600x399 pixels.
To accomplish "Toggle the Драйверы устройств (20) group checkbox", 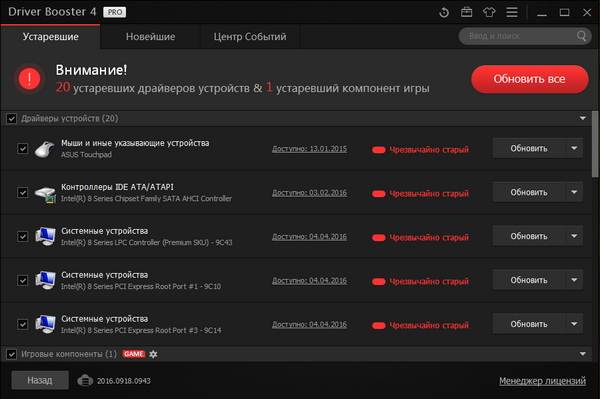I will tap(11, 119).
